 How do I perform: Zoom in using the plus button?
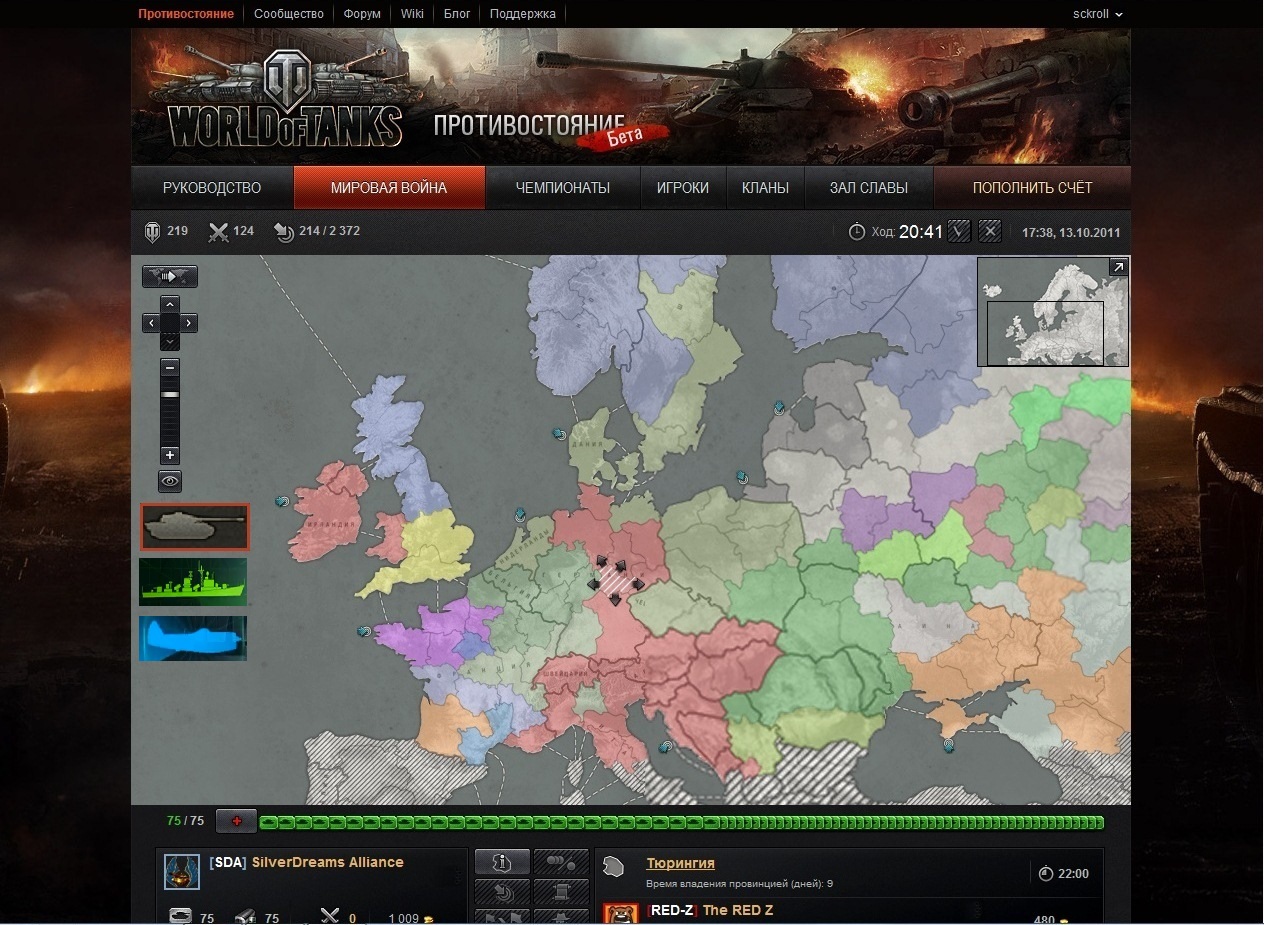tap(170, 455)
